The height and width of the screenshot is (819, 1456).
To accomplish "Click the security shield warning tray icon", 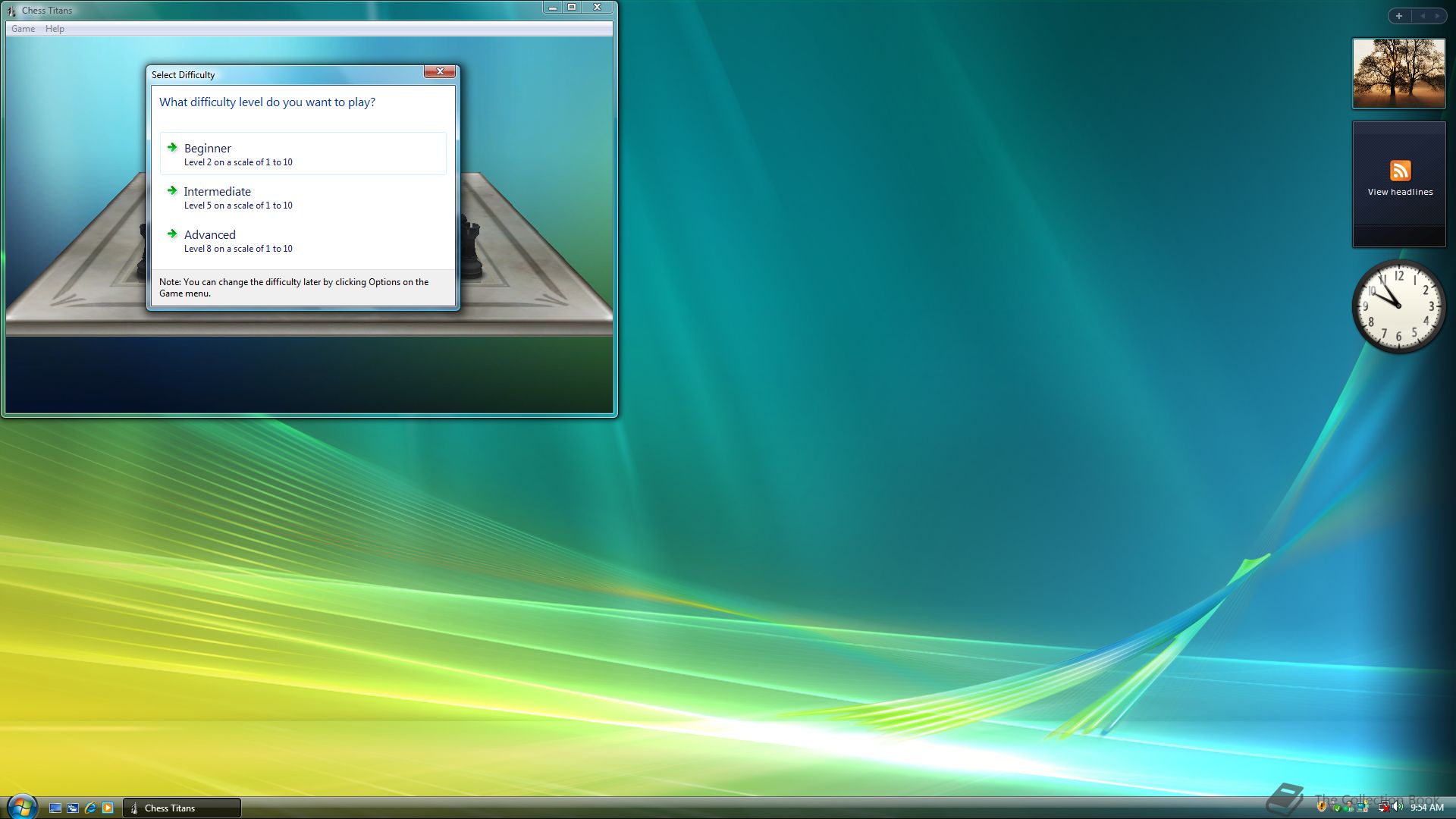I will click(x=1322, y=807).
